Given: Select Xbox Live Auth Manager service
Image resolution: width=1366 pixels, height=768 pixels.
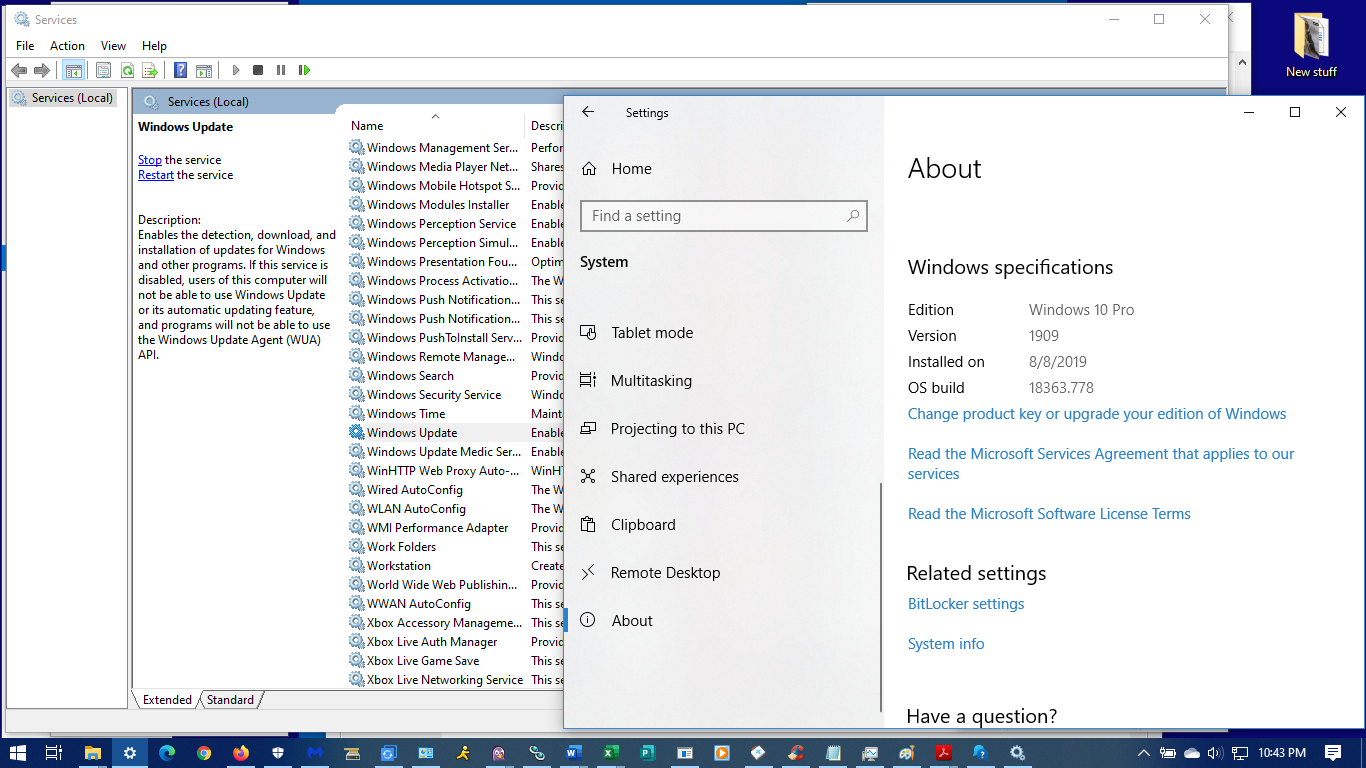Looking at the screenshot, I should coord(455,642).
